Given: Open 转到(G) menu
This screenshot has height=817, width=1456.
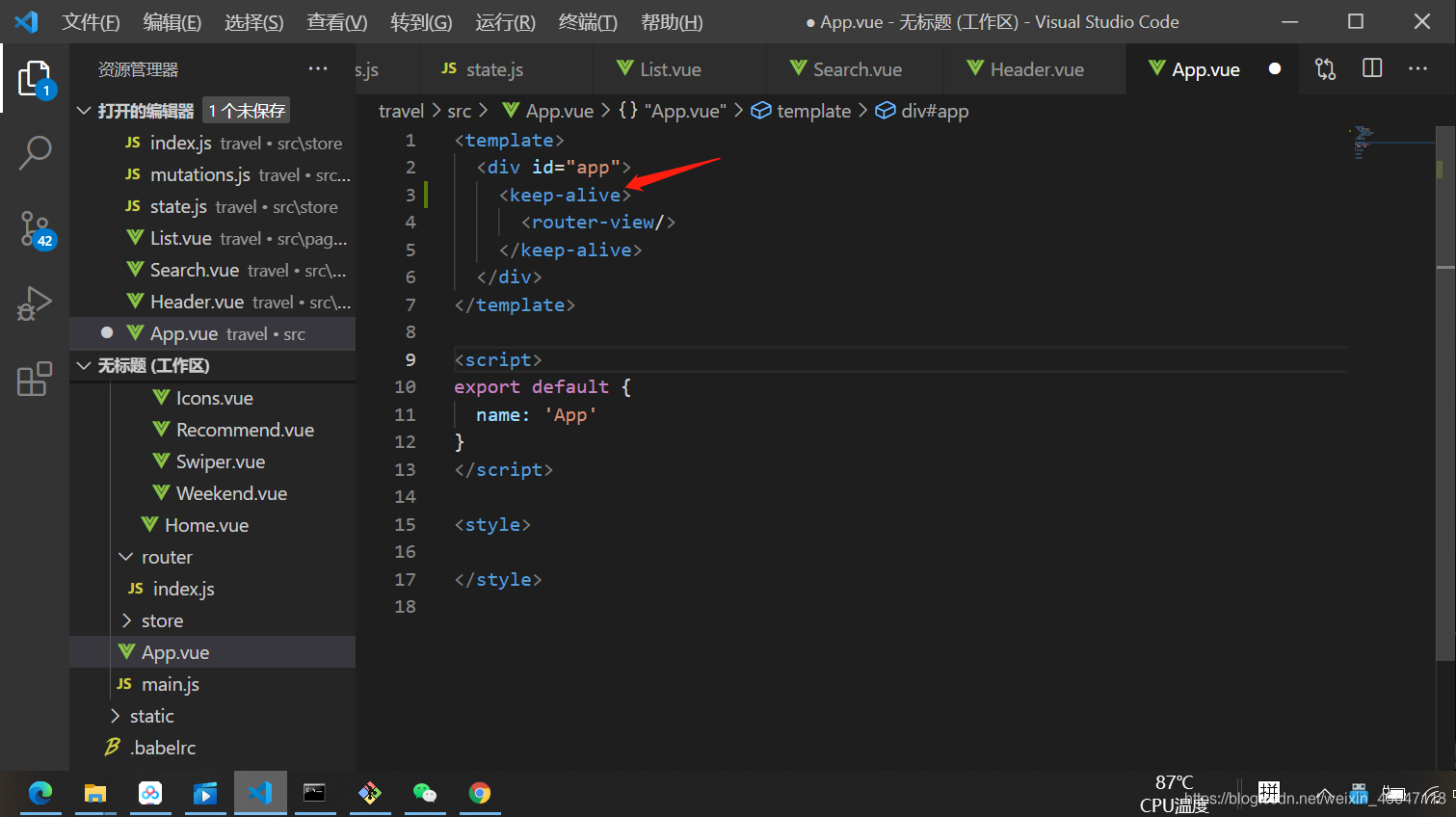Looking at the screenshot, I should pos(421,21).
